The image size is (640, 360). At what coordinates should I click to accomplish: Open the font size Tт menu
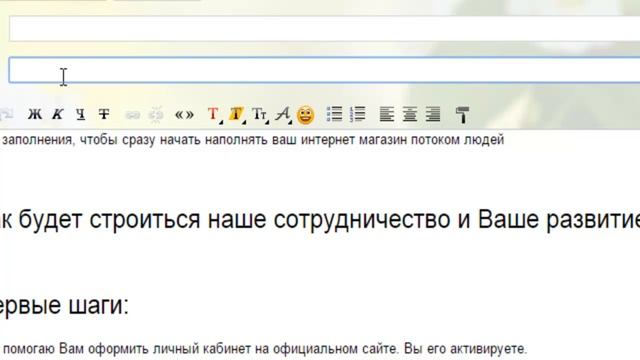(260, 115)
